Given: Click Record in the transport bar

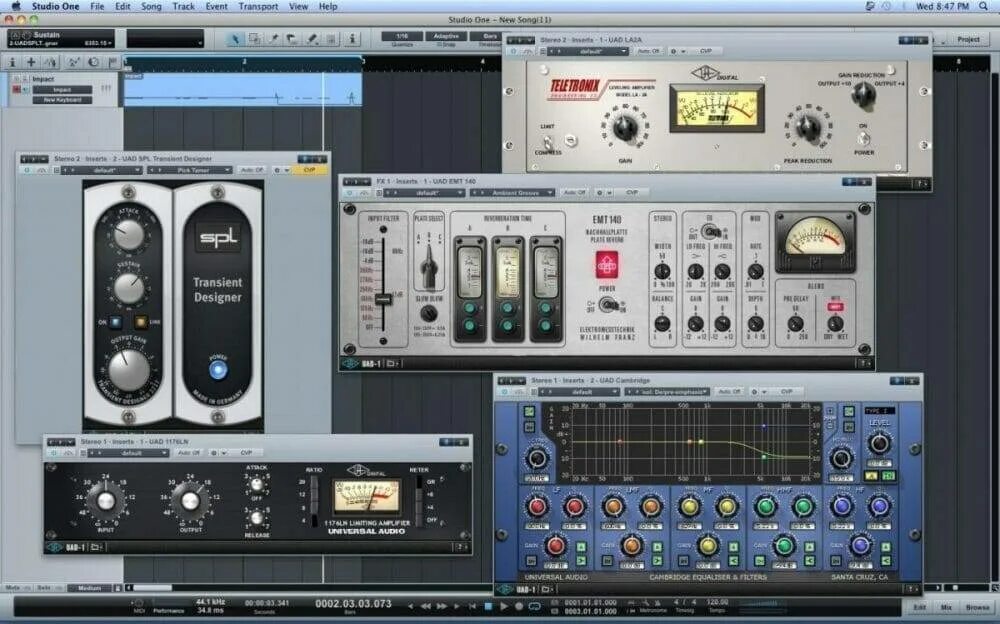Looking at the screenshot, I should (518, 606).
